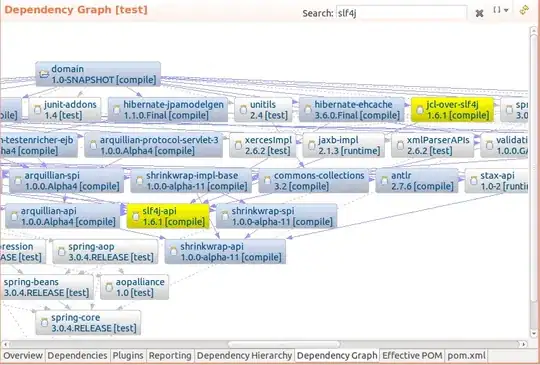This screenshot has width=540, height=365.
Task: Click the jar icon of commons-collections node
Action: (267, 181)
